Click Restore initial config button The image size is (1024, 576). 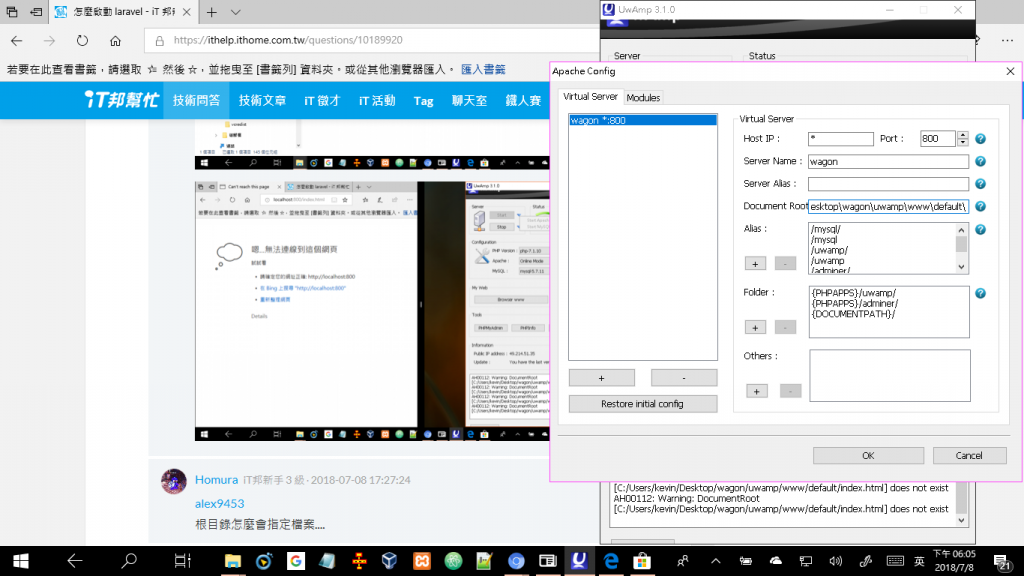[x=643, y=404]
